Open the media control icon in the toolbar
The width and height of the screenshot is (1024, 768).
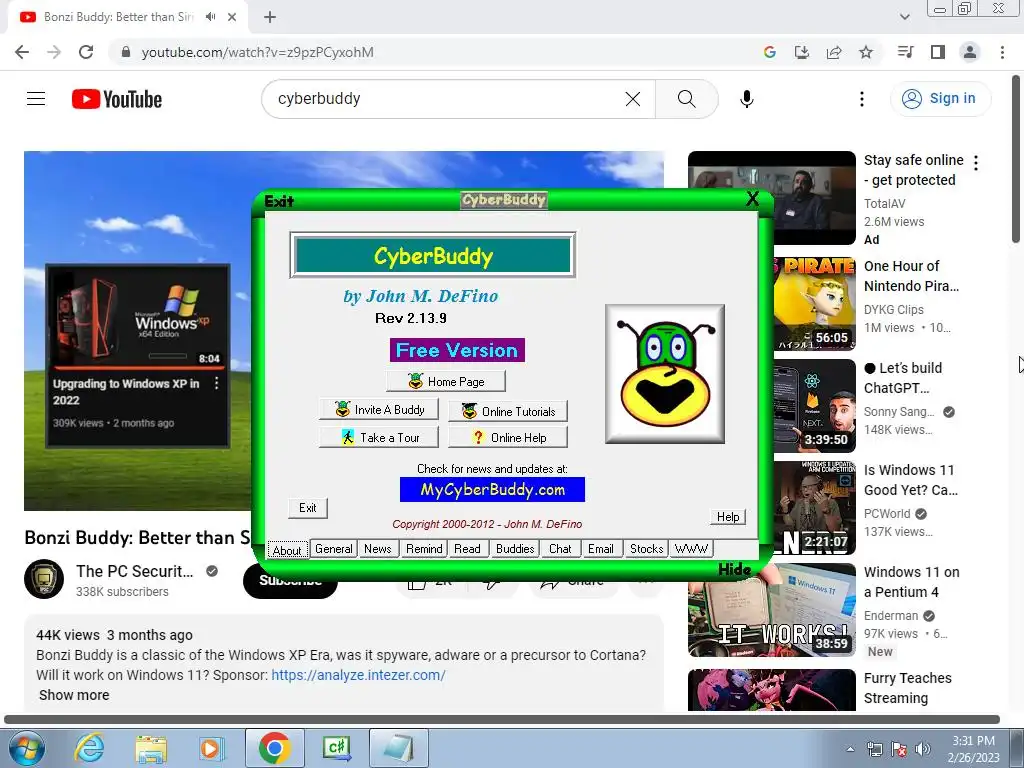pyautogui.click(x=905, y=52)
